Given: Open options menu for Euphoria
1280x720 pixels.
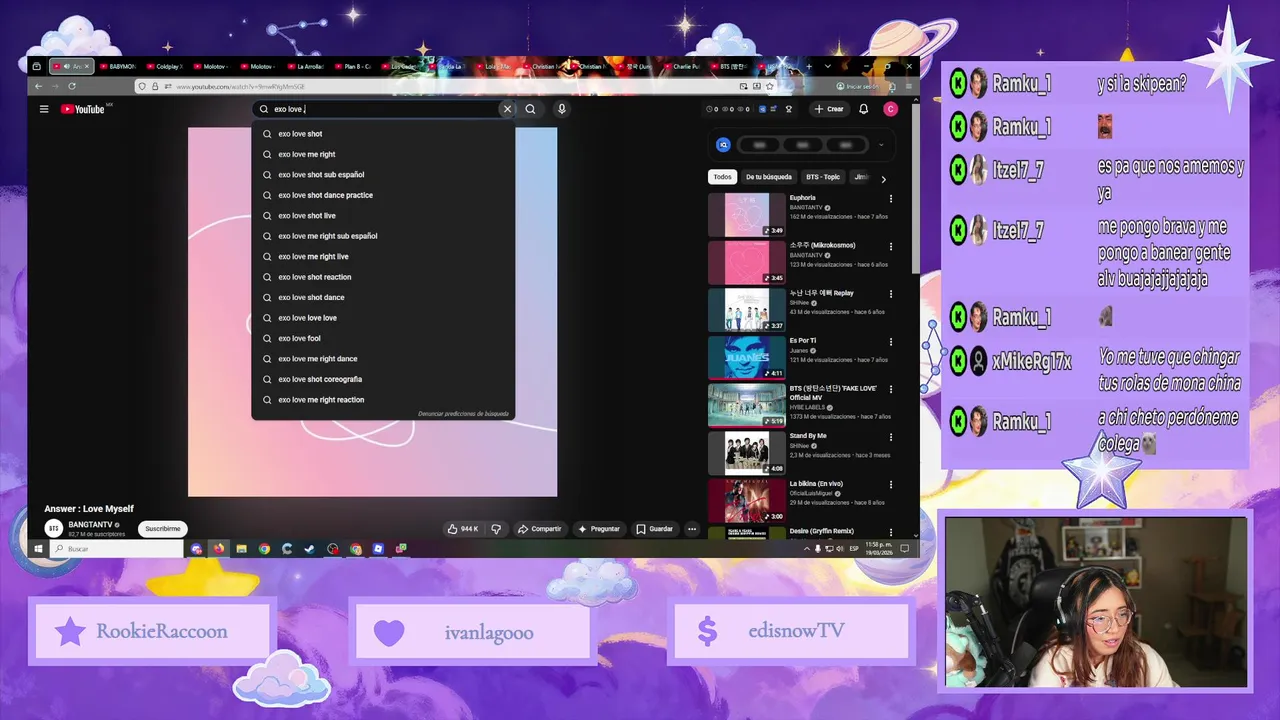Looking at the screenshot, I should [891, 199].
